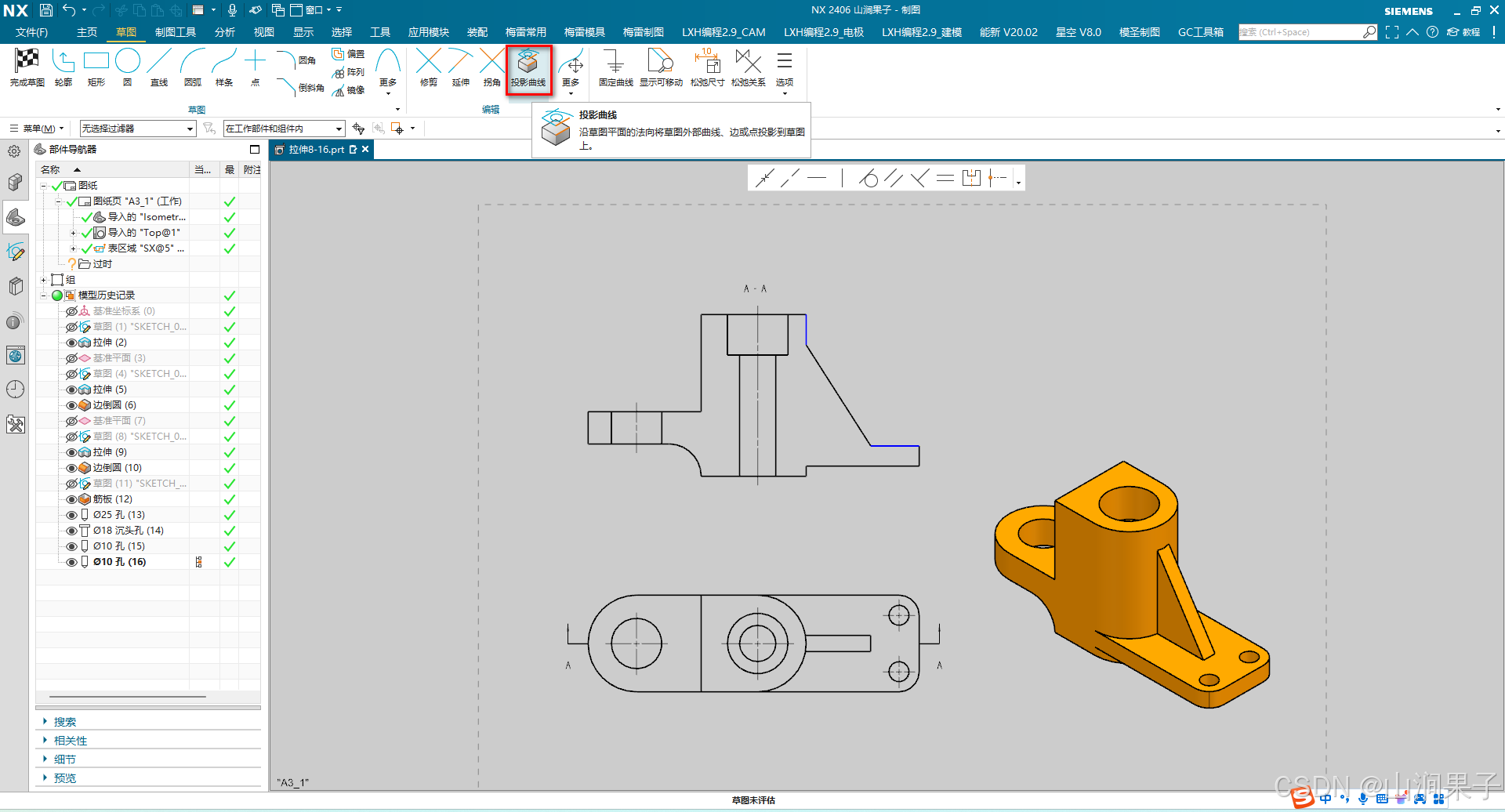Open the assembly navigator sidebar icon
The image size is (1505, 812).
click(15, 183)
